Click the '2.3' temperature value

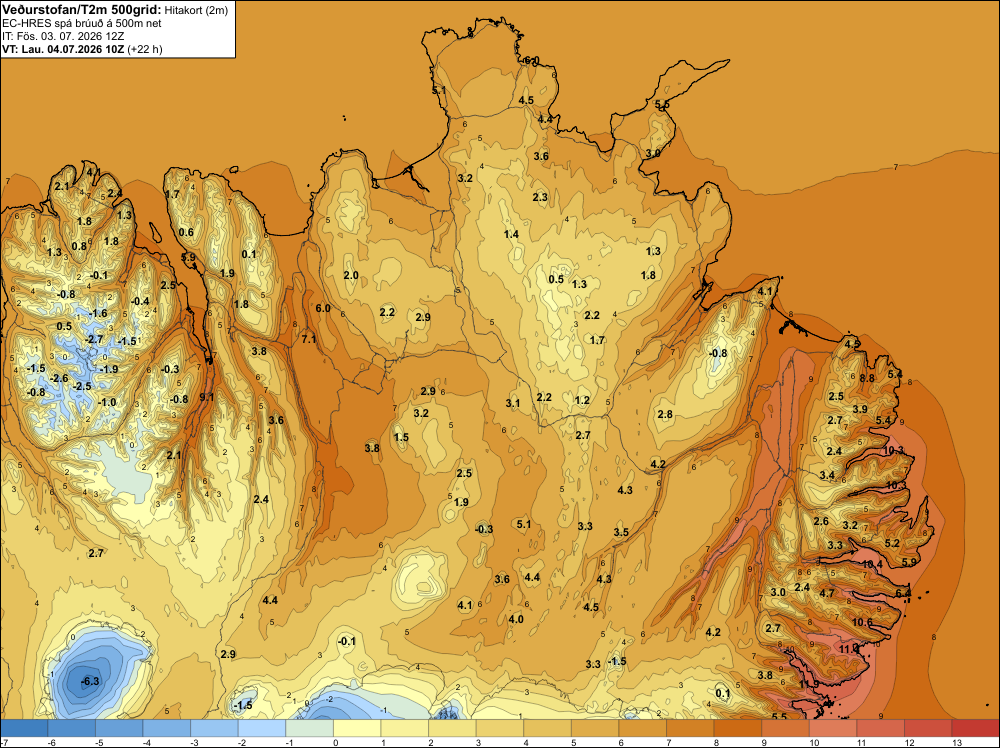pyautogui.click(x=540, y=197)
